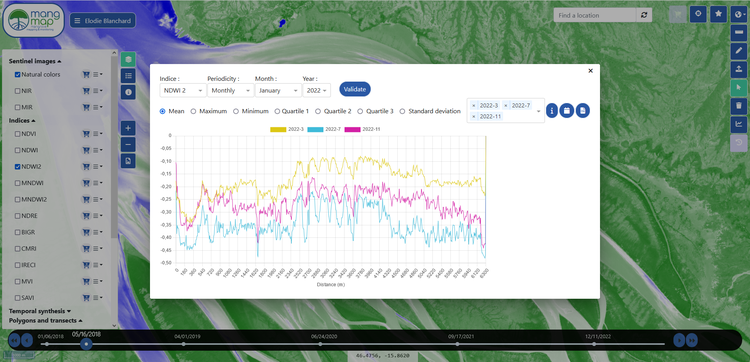Zoom out with the minus button

tap(128, 144)
